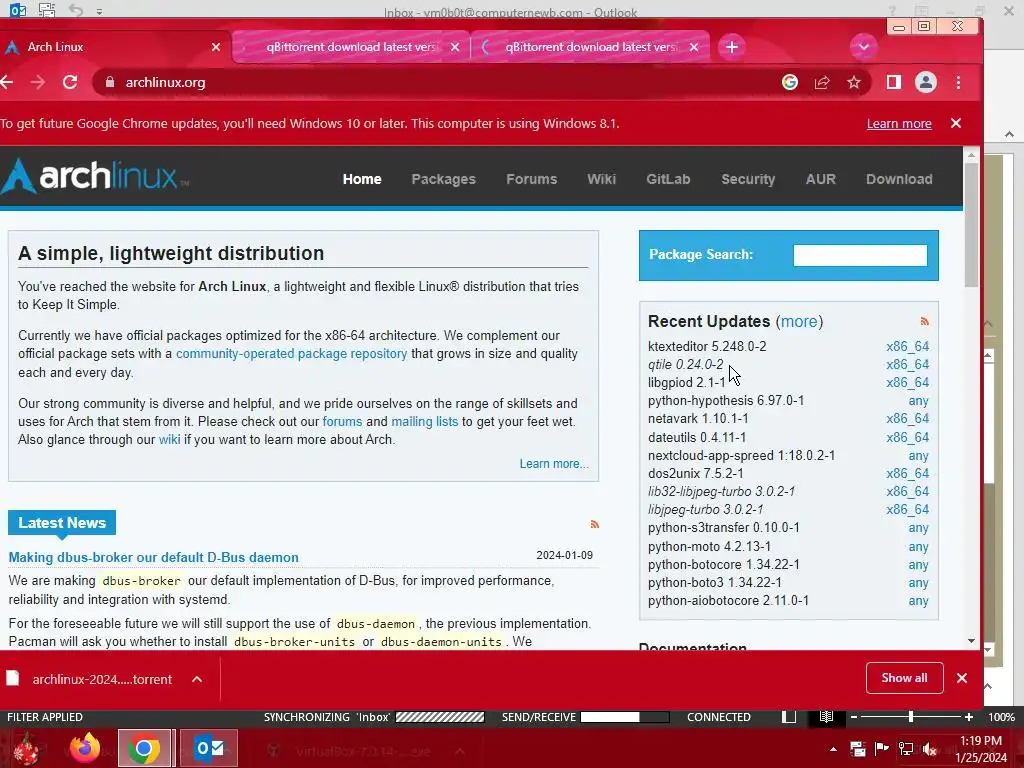
Task: Open Chrome side panel icon
Action: (893, 82)
